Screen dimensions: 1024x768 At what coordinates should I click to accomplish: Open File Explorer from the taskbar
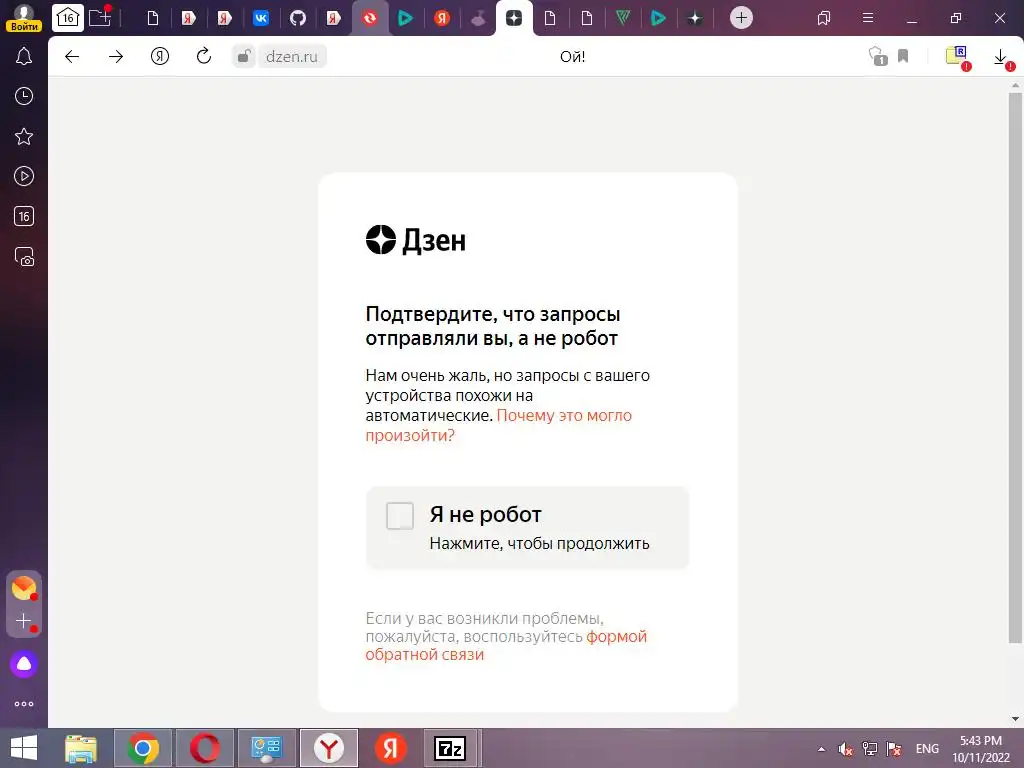[81, 748]
